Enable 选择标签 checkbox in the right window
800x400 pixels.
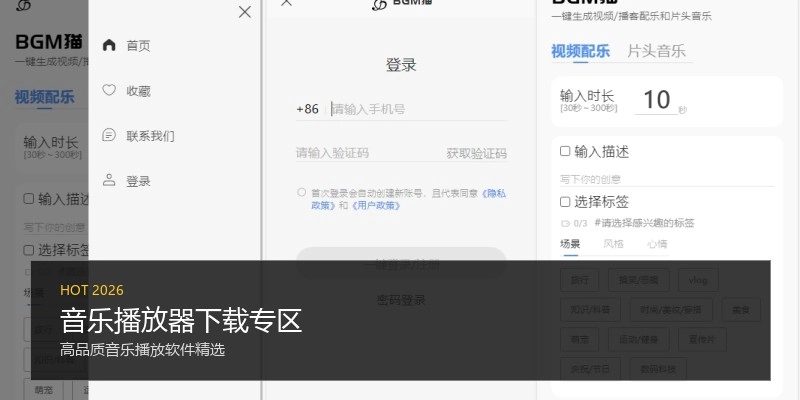565,202
